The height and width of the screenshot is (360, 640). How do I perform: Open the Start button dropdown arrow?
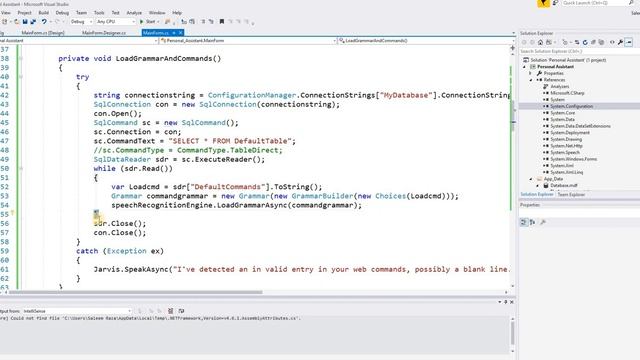point(158,22)
